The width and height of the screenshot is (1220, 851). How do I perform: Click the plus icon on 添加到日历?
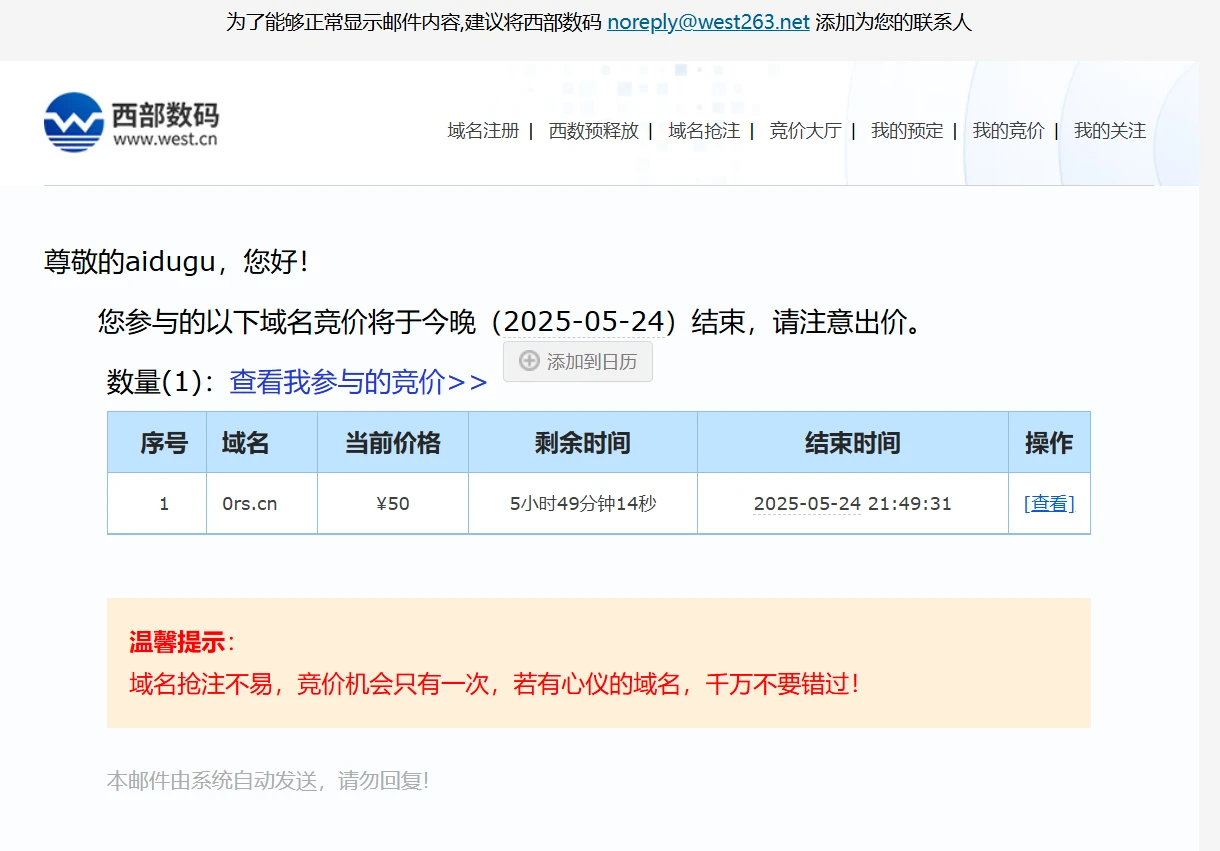(x=529, y=362)
